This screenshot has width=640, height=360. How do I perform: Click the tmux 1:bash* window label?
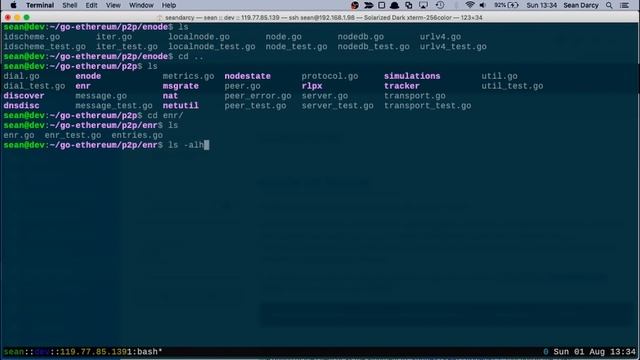coord(144,351)
